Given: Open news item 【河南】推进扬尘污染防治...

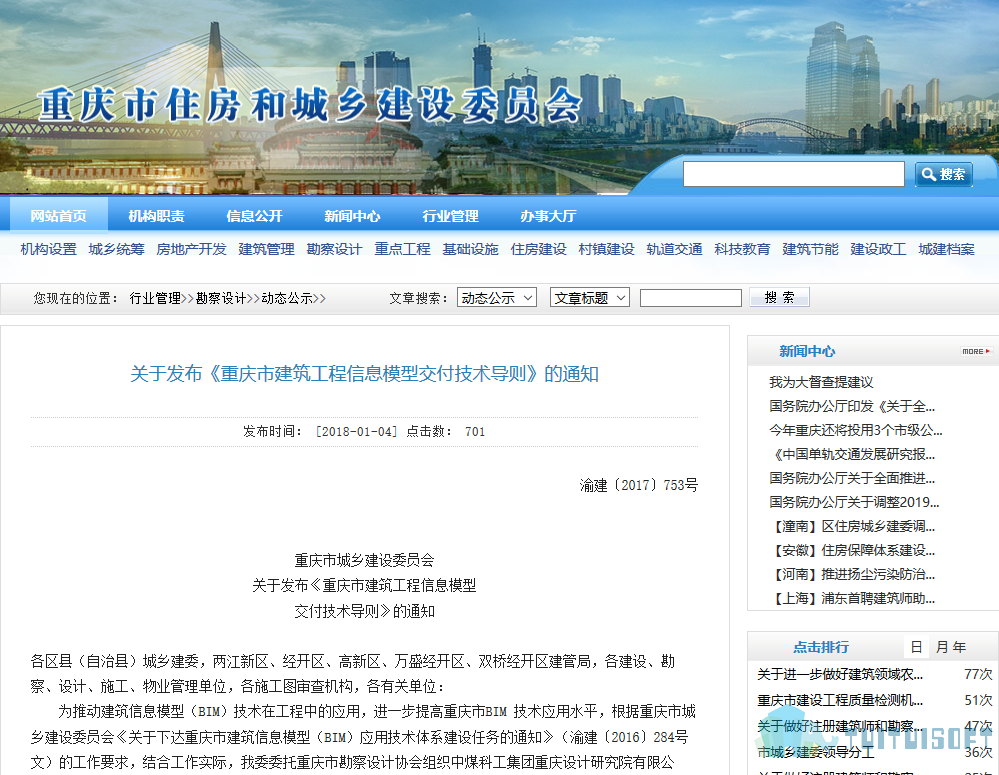Looking at the screenshot, I should pos(852,574).
